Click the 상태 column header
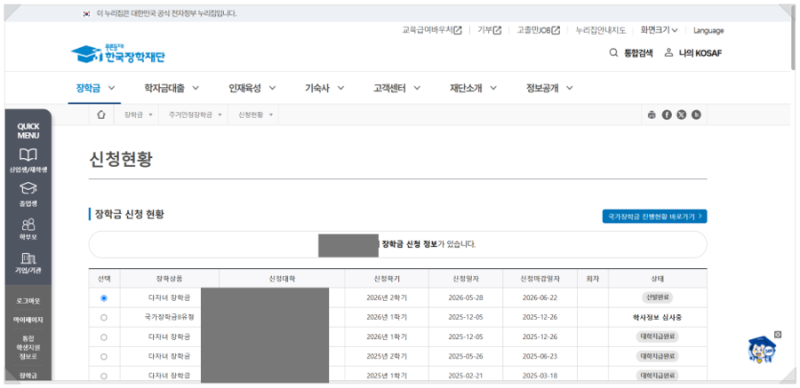This screenshot has height=388, width=800. click(x=657, y=279)
